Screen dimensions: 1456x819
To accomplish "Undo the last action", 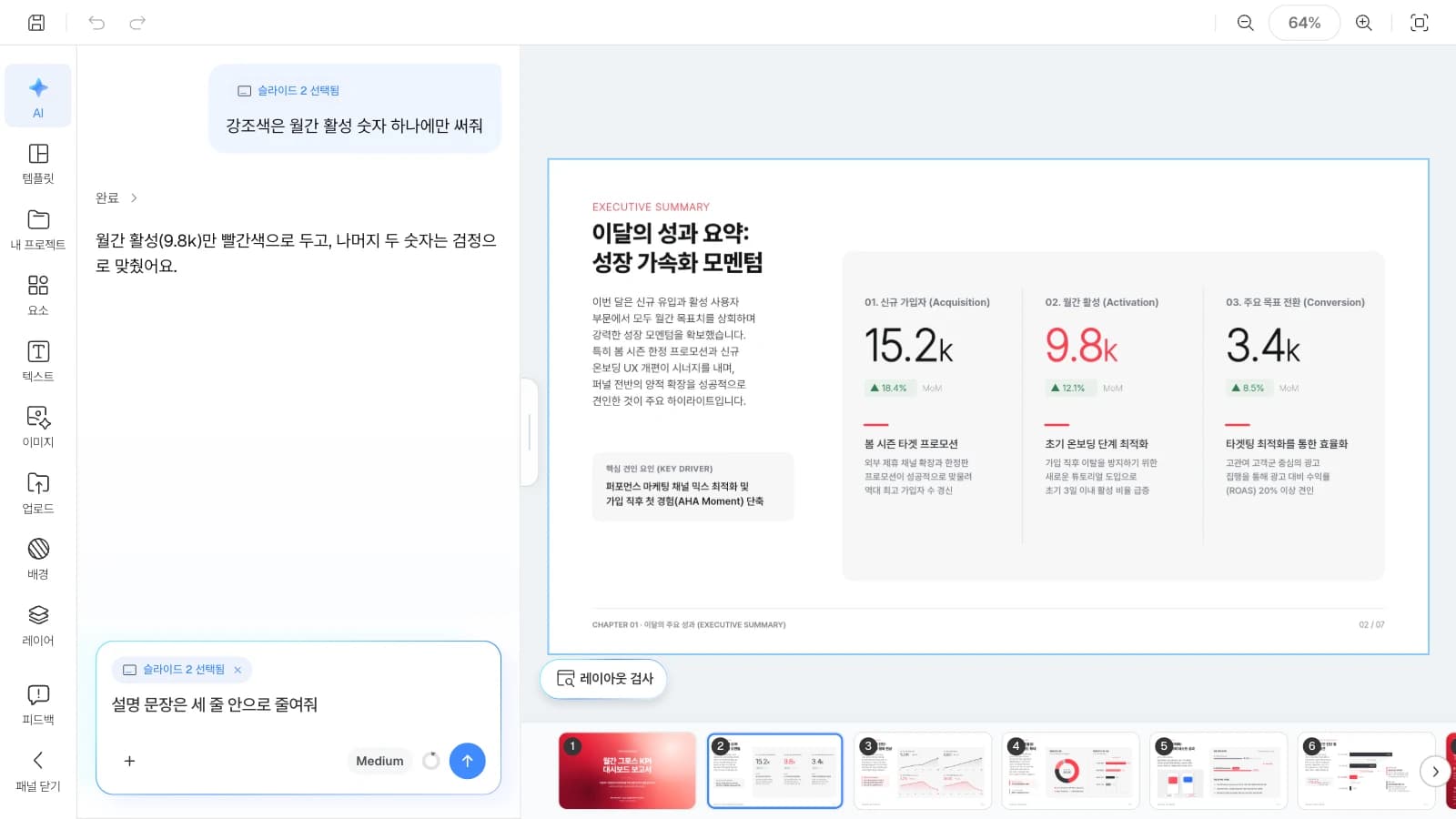I will [96, 23].
